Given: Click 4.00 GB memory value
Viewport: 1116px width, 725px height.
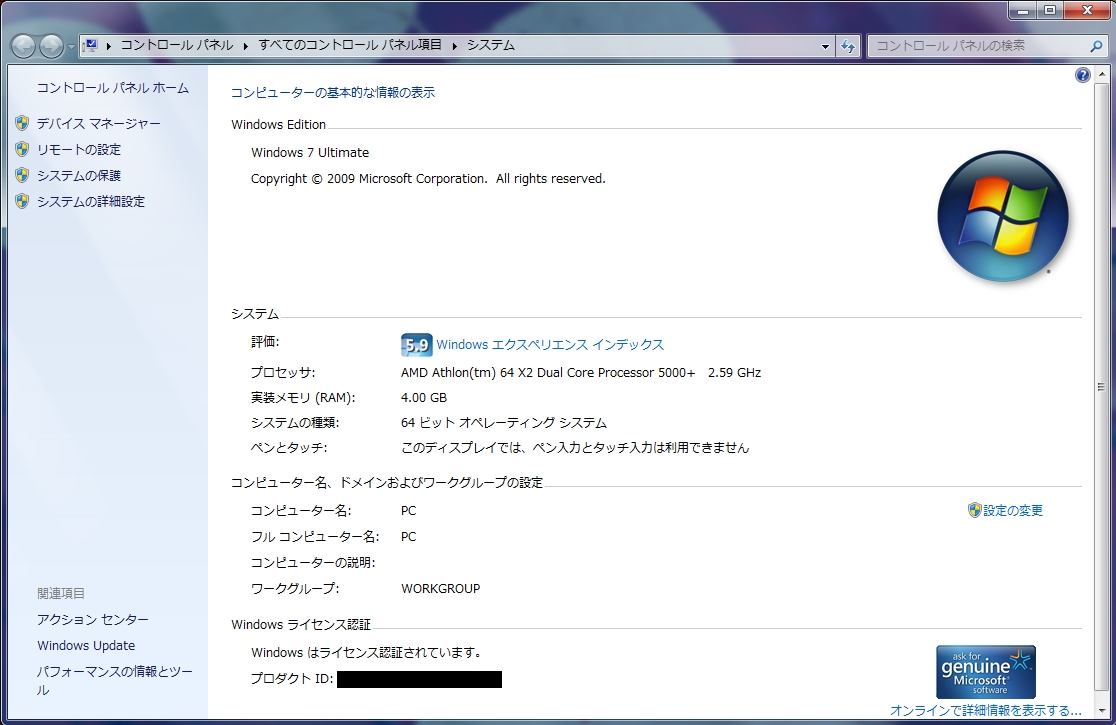Looking at the screenshot, I should [423, 398].
